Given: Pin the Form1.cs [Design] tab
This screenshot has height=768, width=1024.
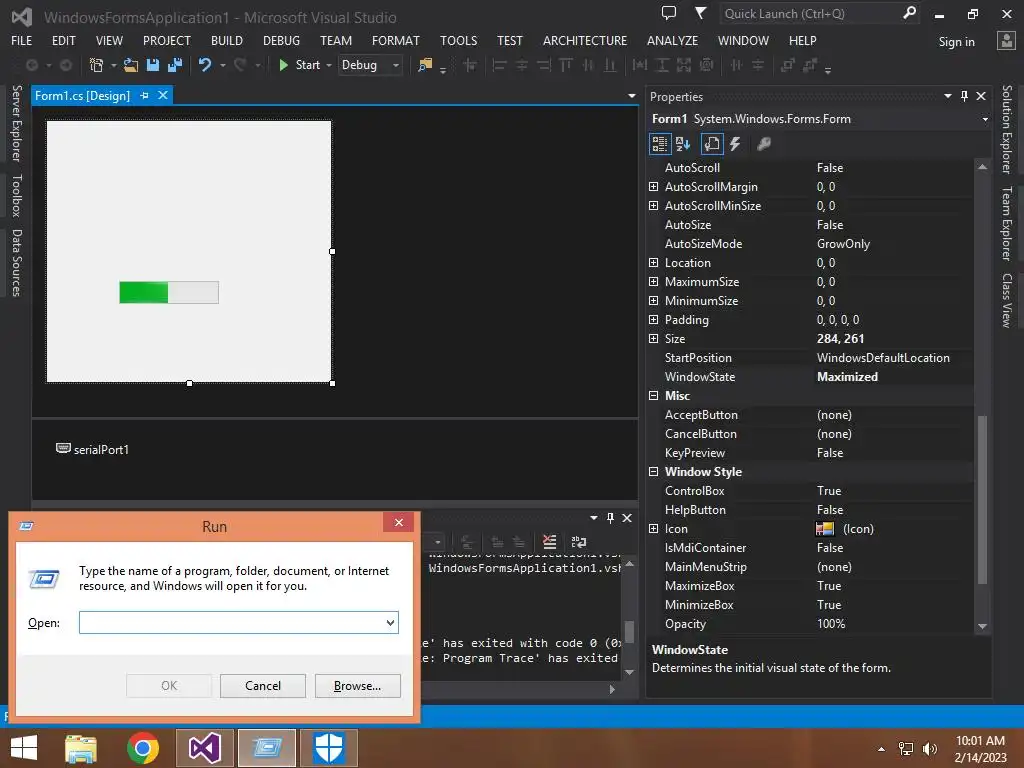Looking at the screenshot, I should [144, 95].
